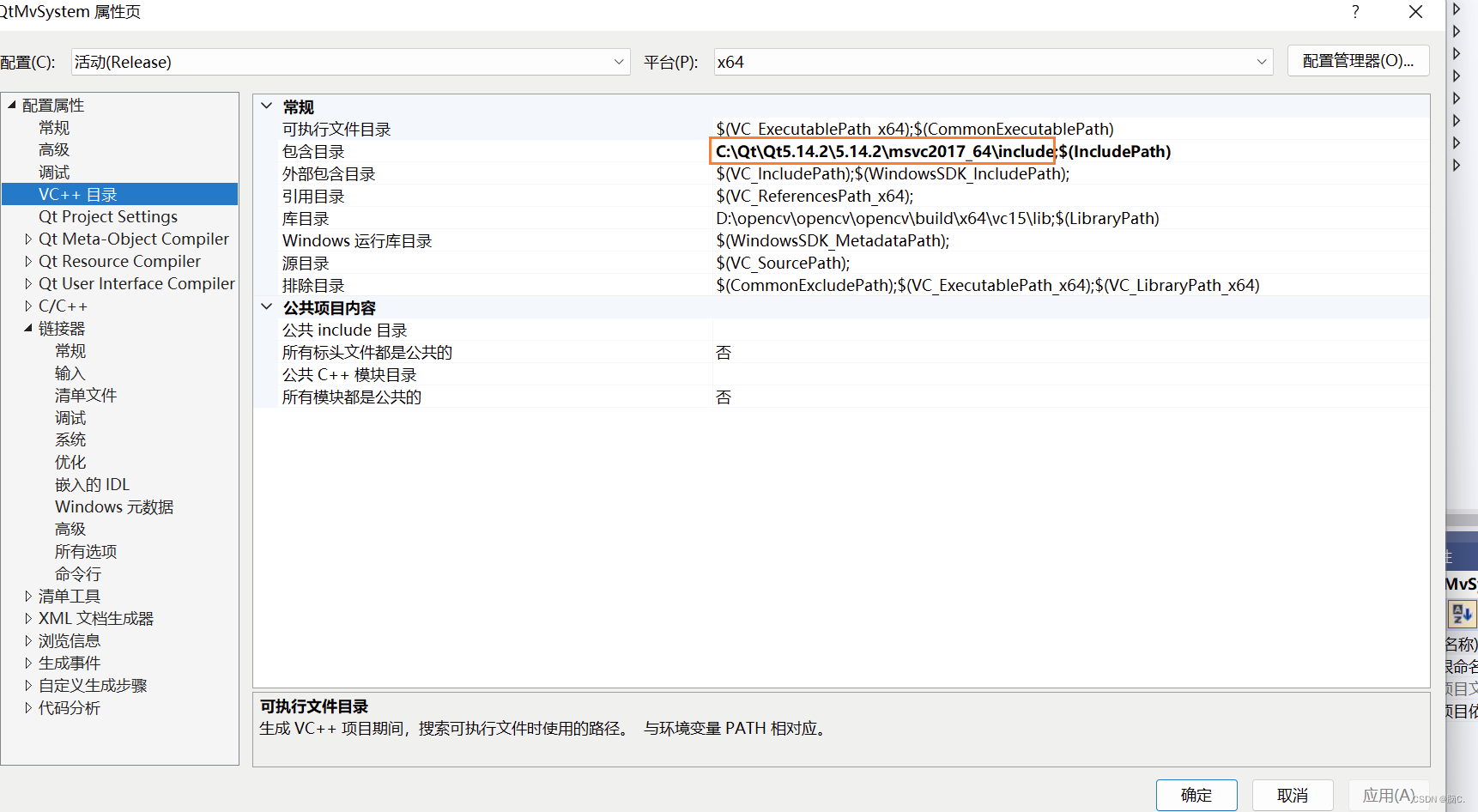The image size is (1478, 812).
Task: Expand Qt Meta-Object Compiler node
Action: point(28,239)
